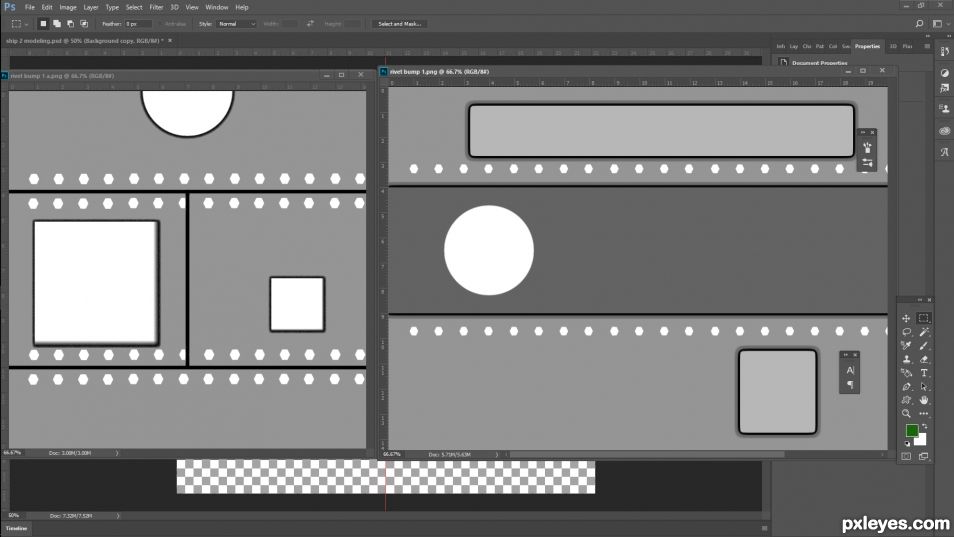
Task: Open the Search icon in options bar
Action: pos(919,24)
